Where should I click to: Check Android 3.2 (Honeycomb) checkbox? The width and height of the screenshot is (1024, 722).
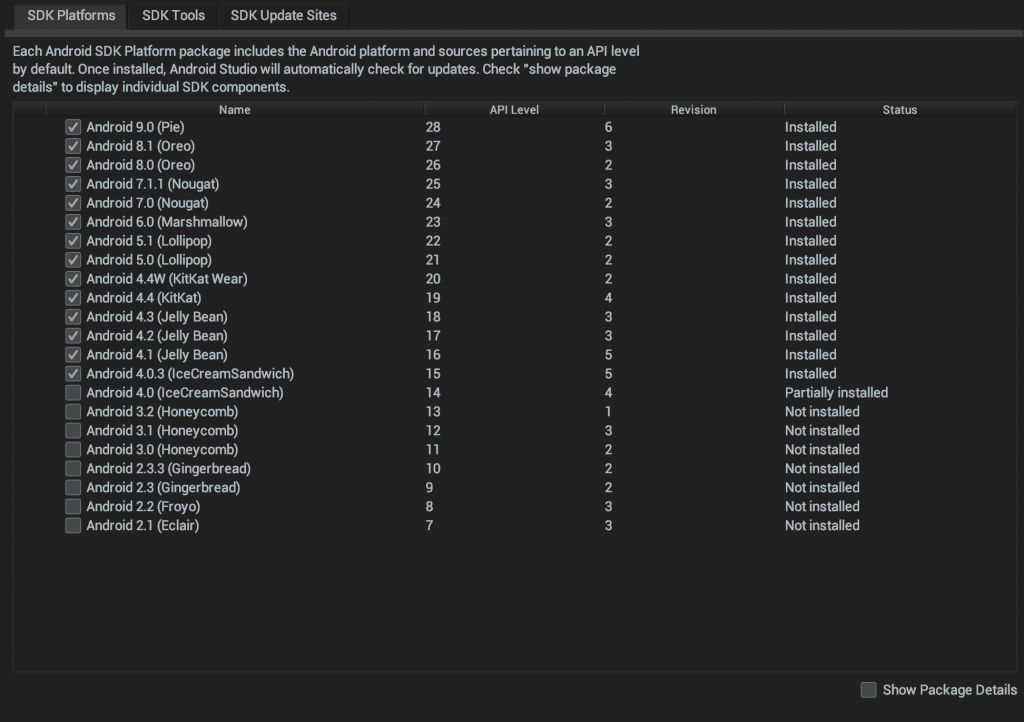[x=72, y=411]
